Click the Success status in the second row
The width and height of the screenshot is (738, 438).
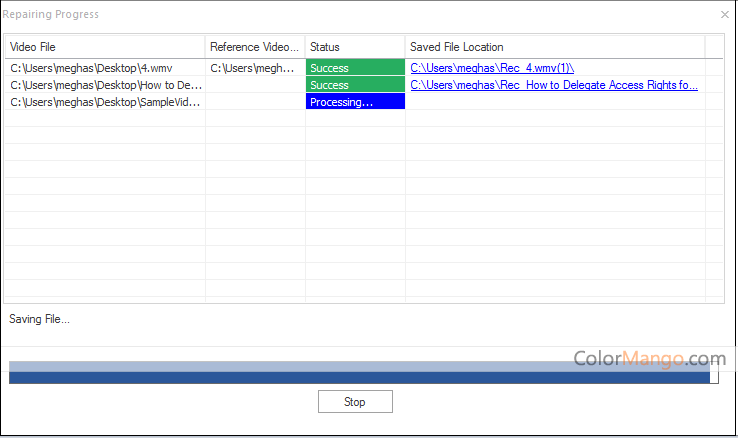tap(355, 85)
